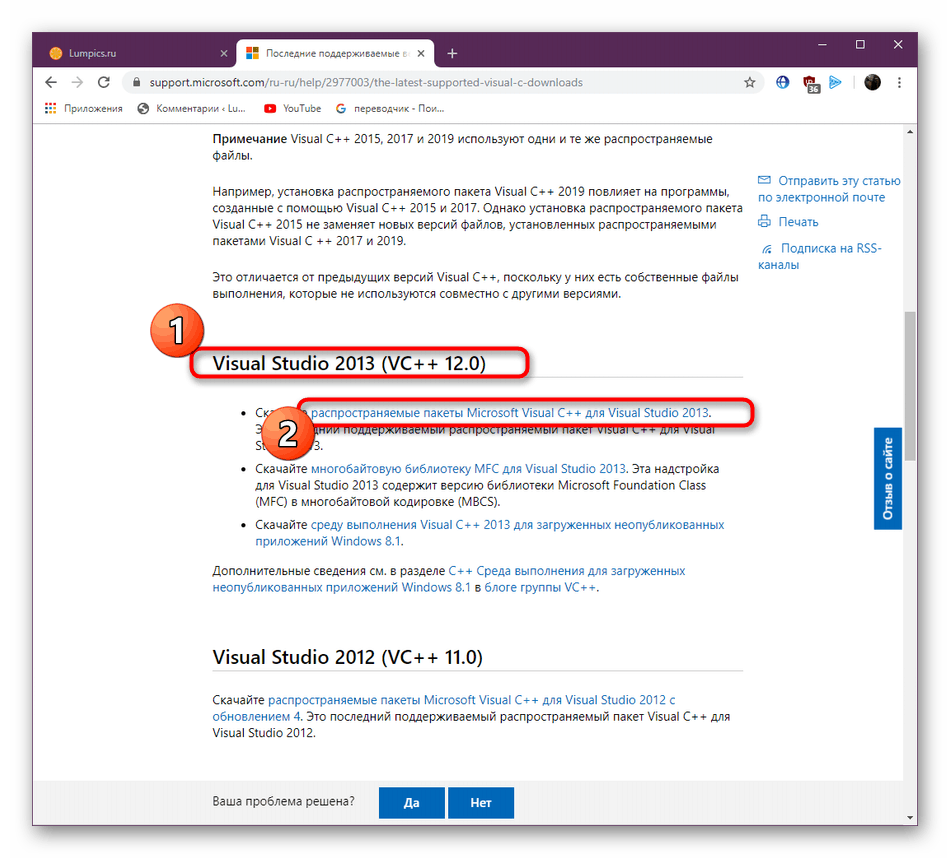Click the Нет button

tap(480, 802)
